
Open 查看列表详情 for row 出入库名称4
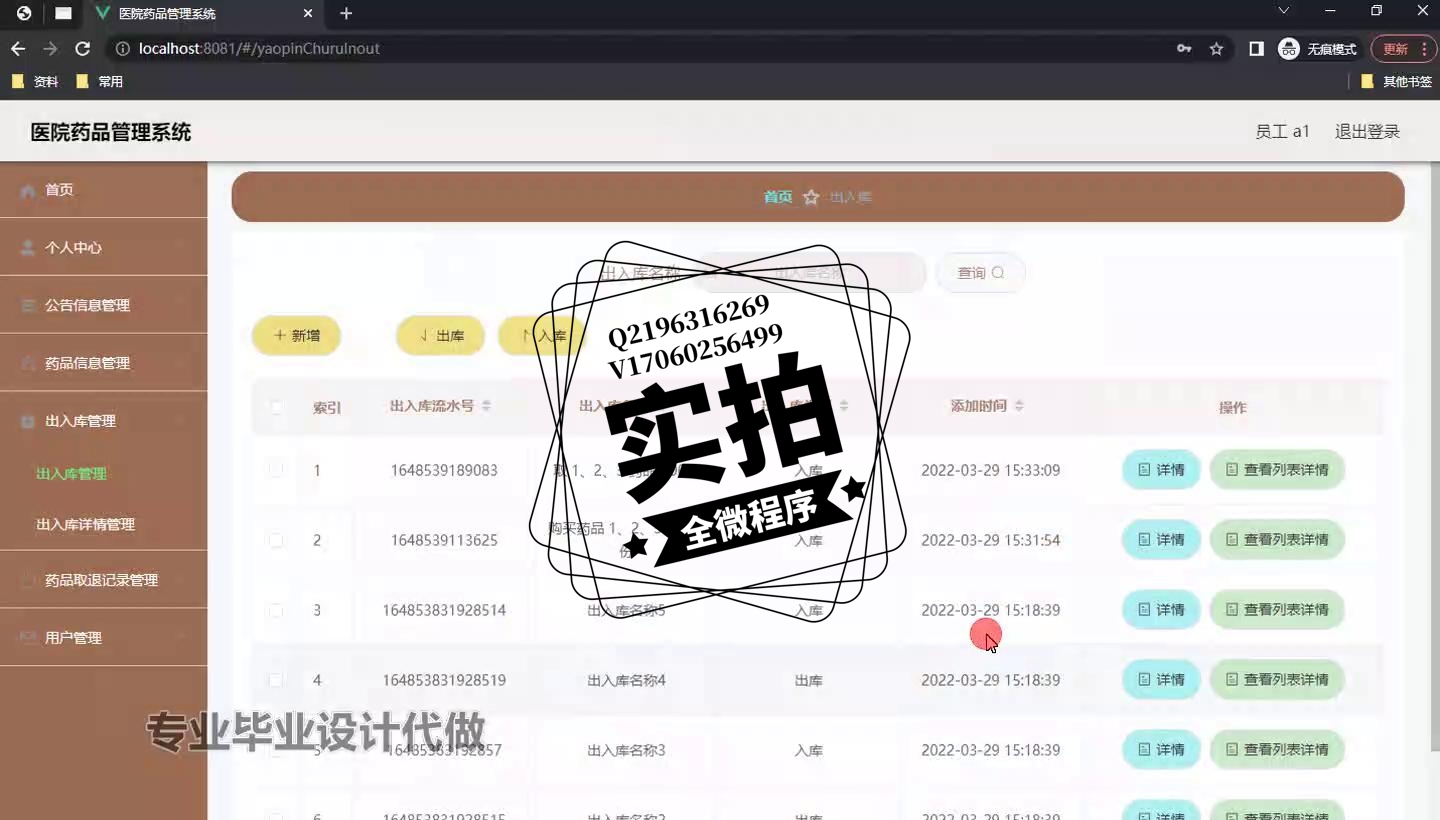[x=1277, y=680]
